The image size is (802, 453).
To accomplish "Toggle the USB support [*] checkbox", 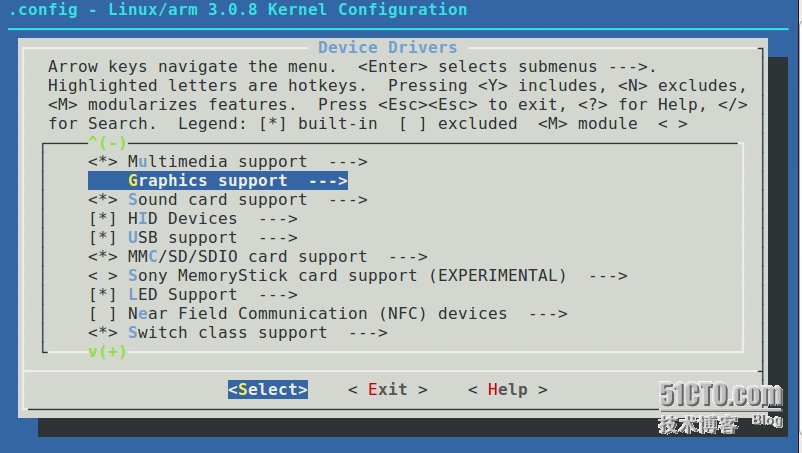I will point(102,238).
